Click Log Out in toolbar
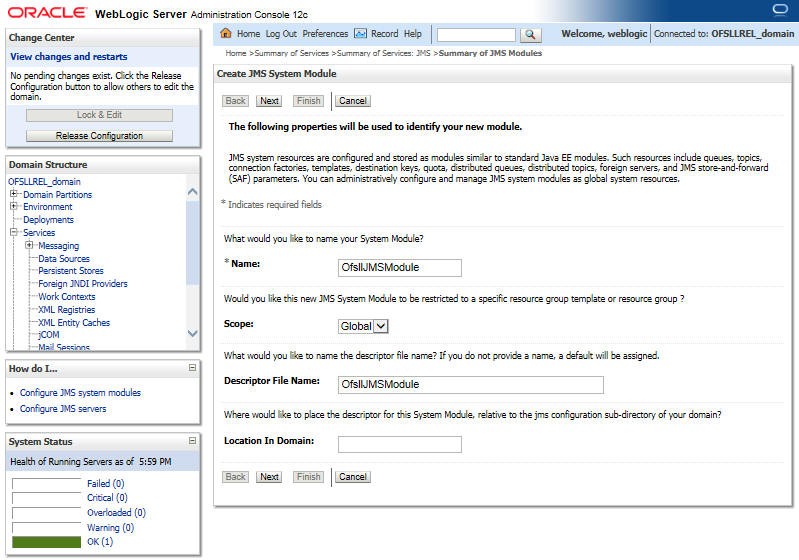The height and width of the screenshot is (560, 799). (x=281, y=34)
